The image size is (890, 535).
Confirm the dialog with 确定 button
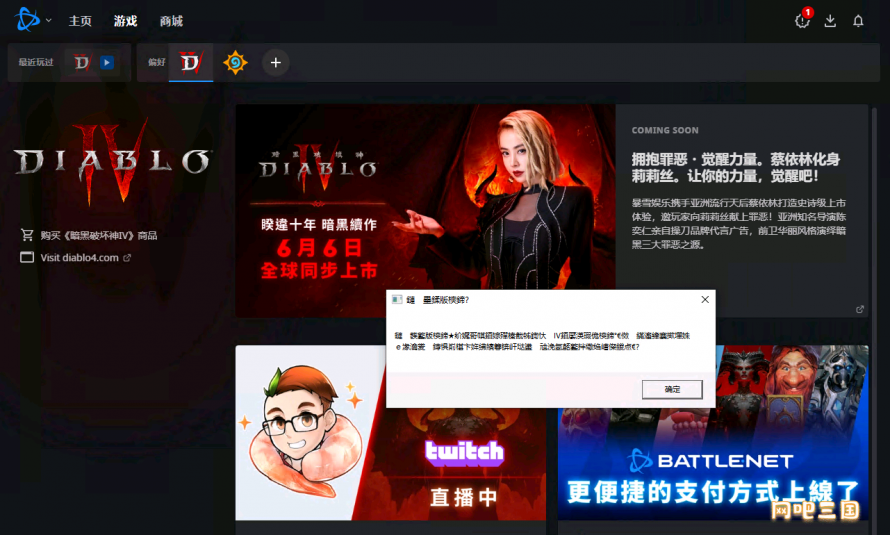coord(672,389)
